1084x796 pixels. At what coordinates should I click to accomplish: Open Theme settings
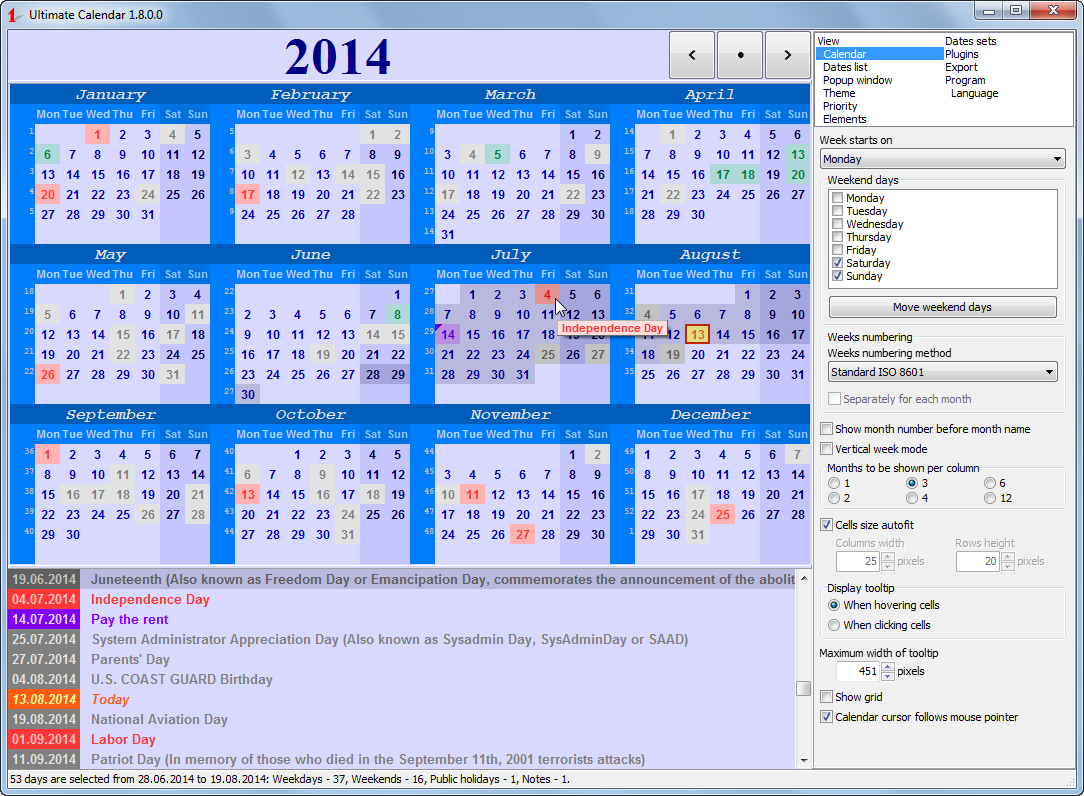839,93
